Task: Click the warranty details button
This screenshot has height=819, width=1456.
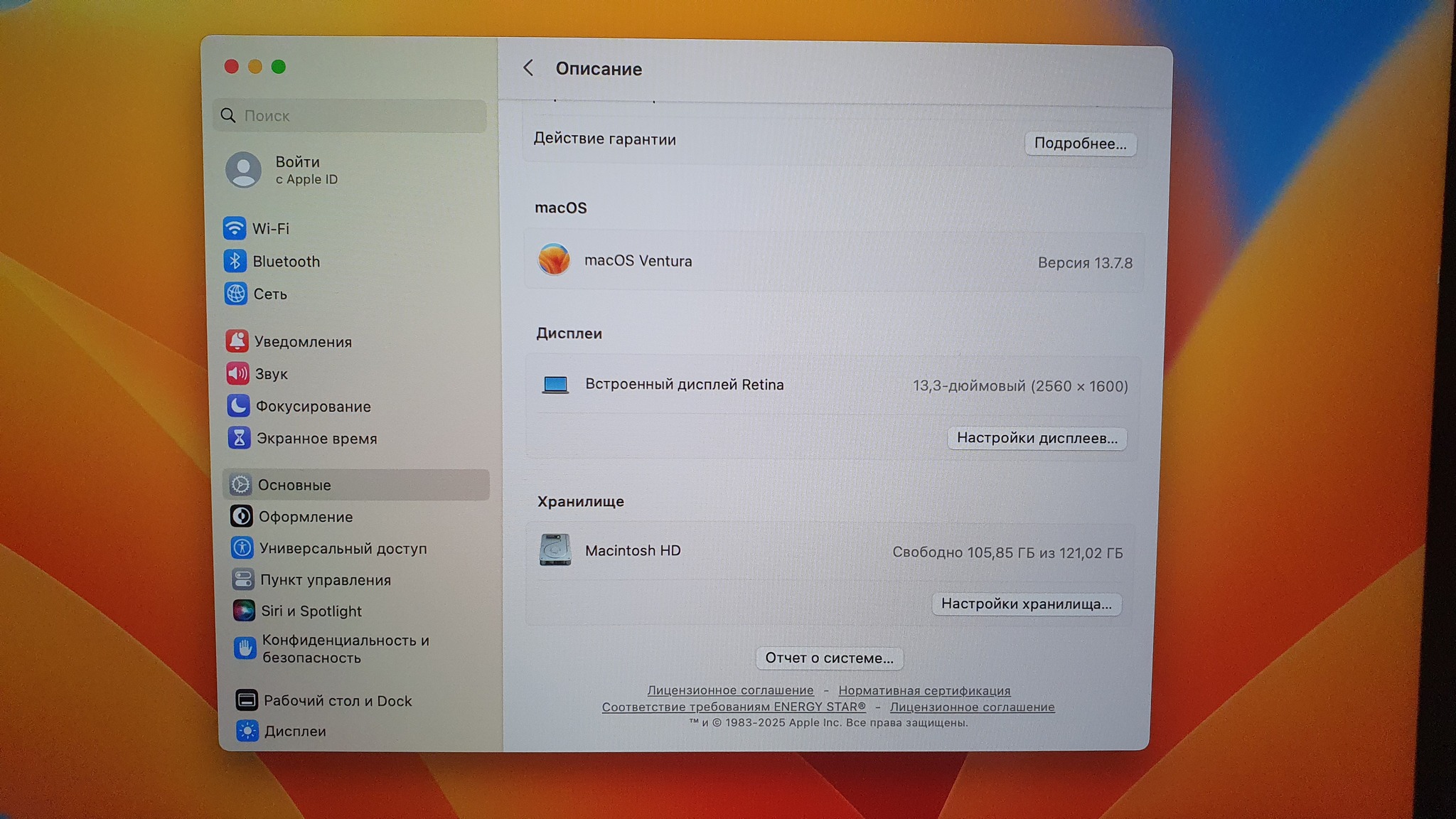Action: (1079, 144)
